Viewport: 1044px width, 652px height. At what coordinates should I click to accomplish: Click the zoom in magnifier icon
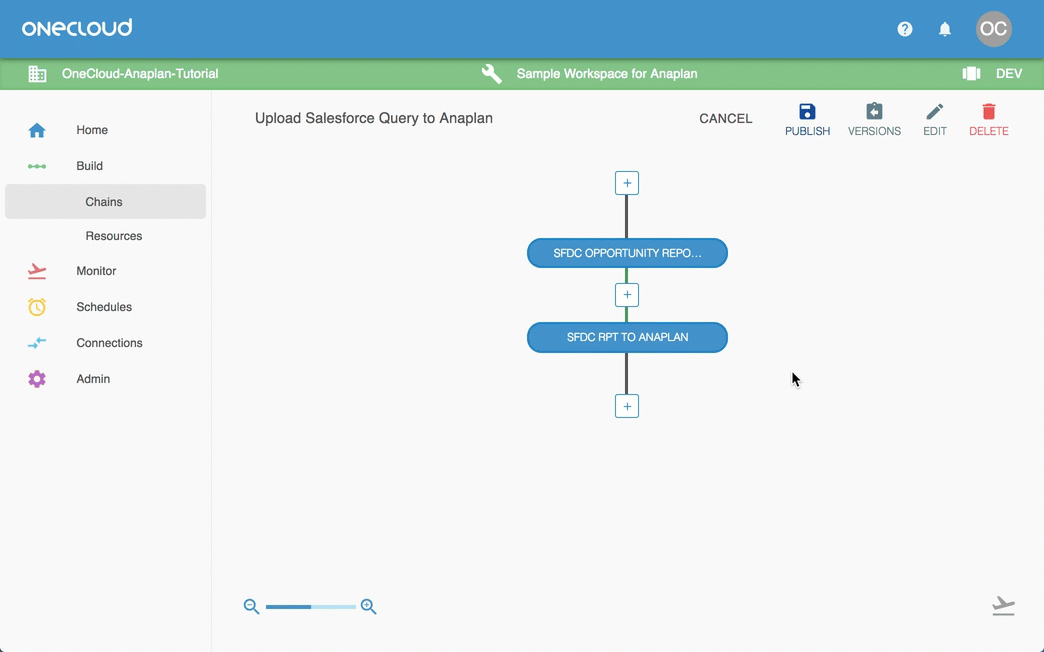(368, 606)
